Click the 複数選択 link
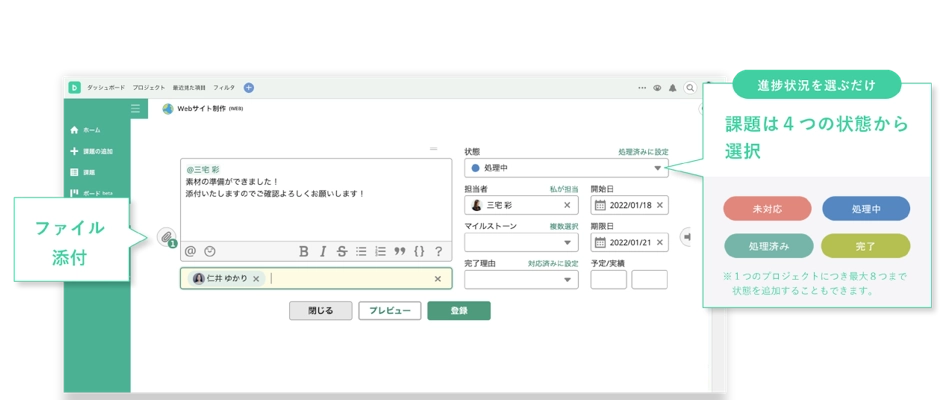This screenshot has width=943, height=400. (564, 226)
